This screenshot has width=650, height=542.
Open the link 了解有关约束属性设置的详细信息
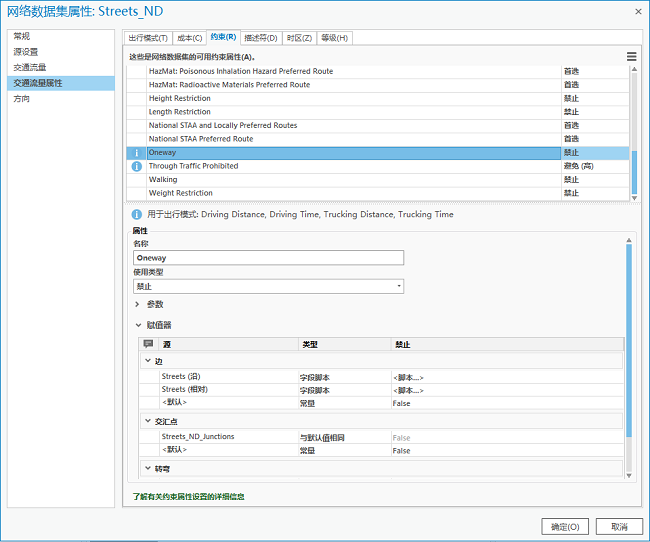[189, 495]
